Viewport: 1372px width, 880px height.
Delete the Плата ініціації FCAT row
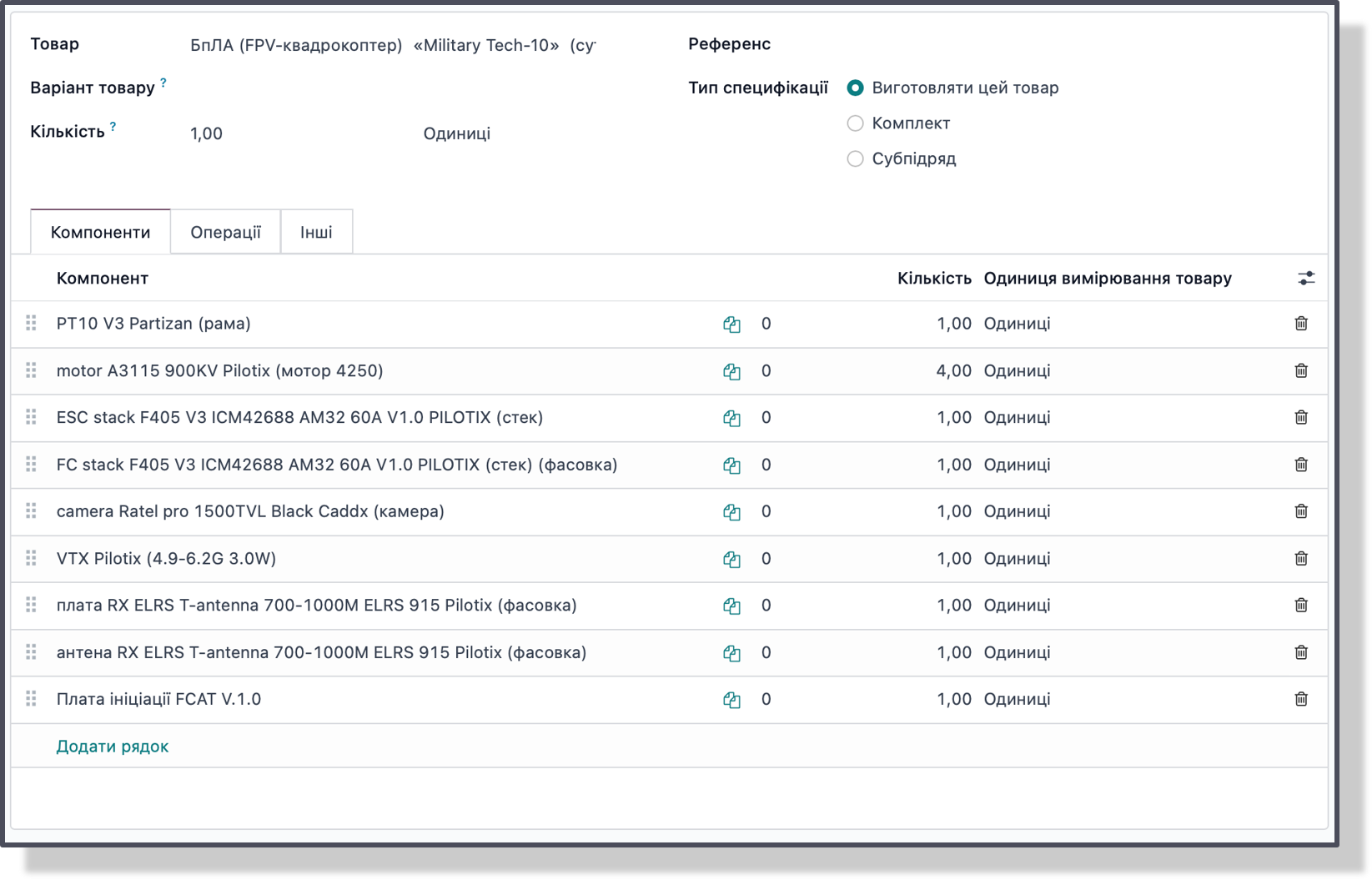(1300, 699)
